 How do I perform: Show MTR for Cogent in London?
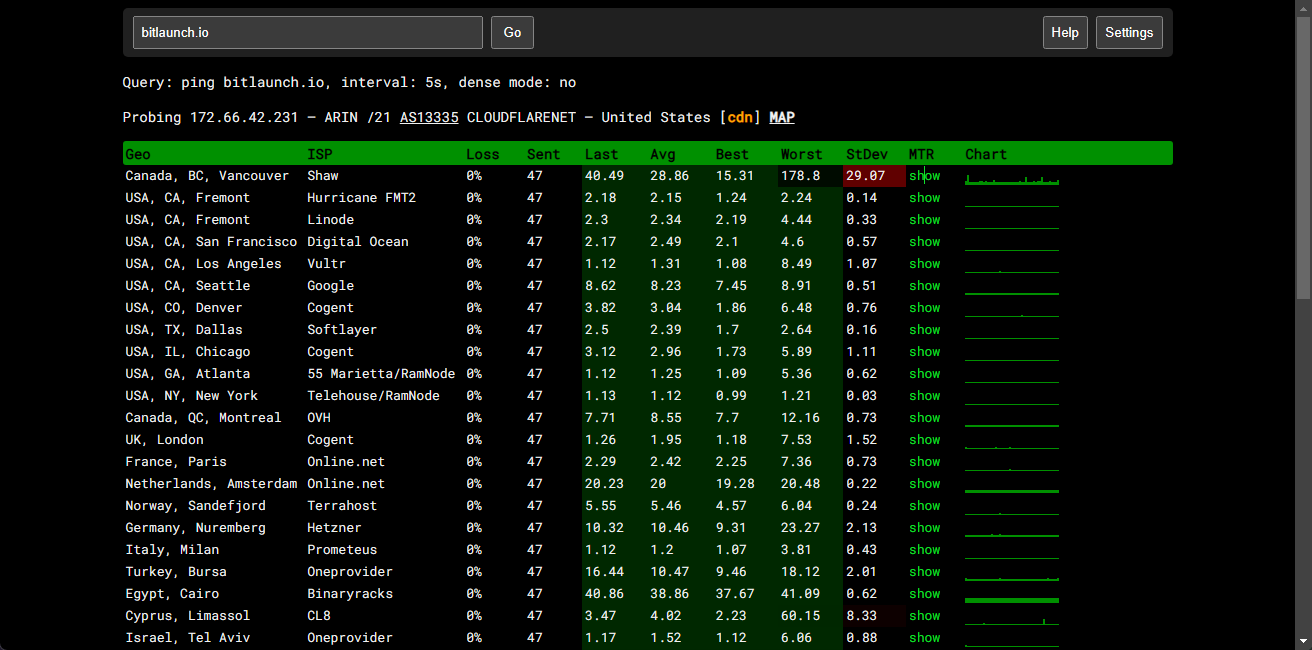tap(923, 439)
